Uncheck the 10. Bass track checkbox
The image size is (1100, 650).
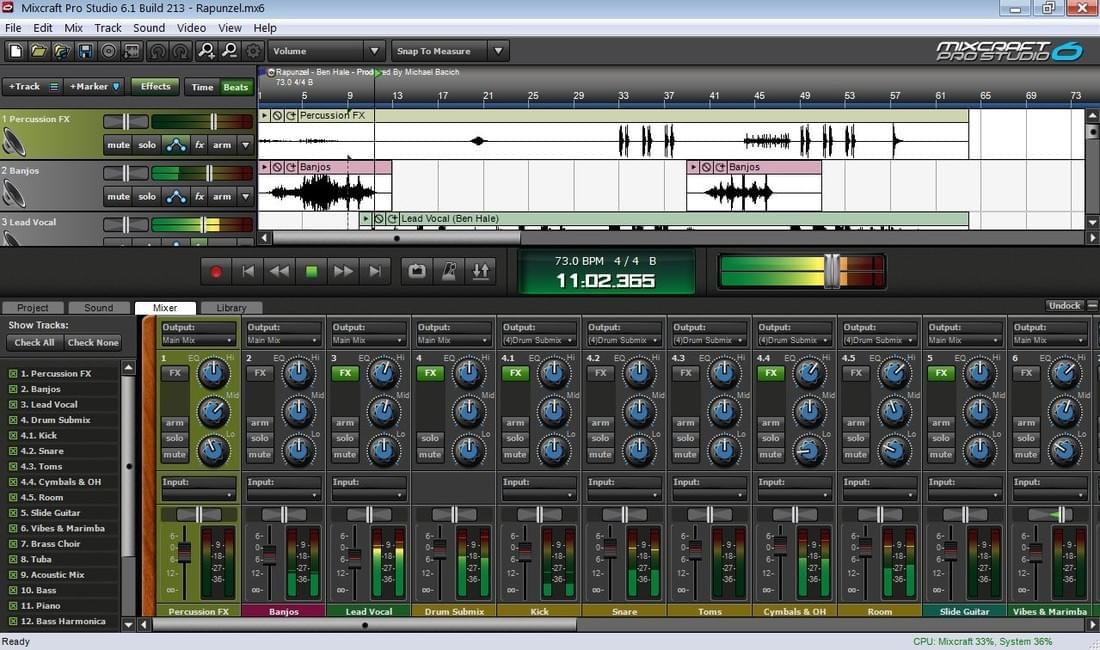coord(13,590)
